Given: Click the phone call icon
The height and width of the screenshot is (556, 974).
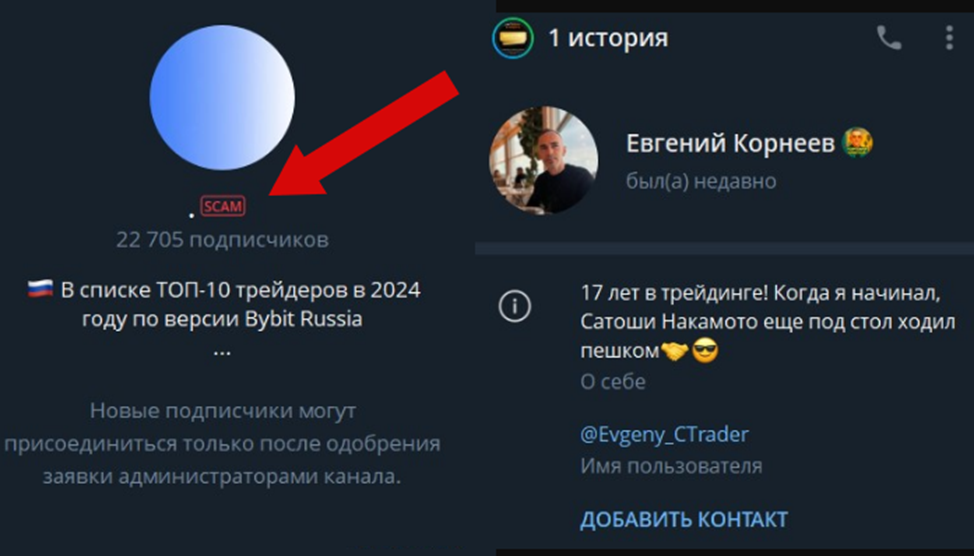Looking at the screenshot, I should [889, 39].
